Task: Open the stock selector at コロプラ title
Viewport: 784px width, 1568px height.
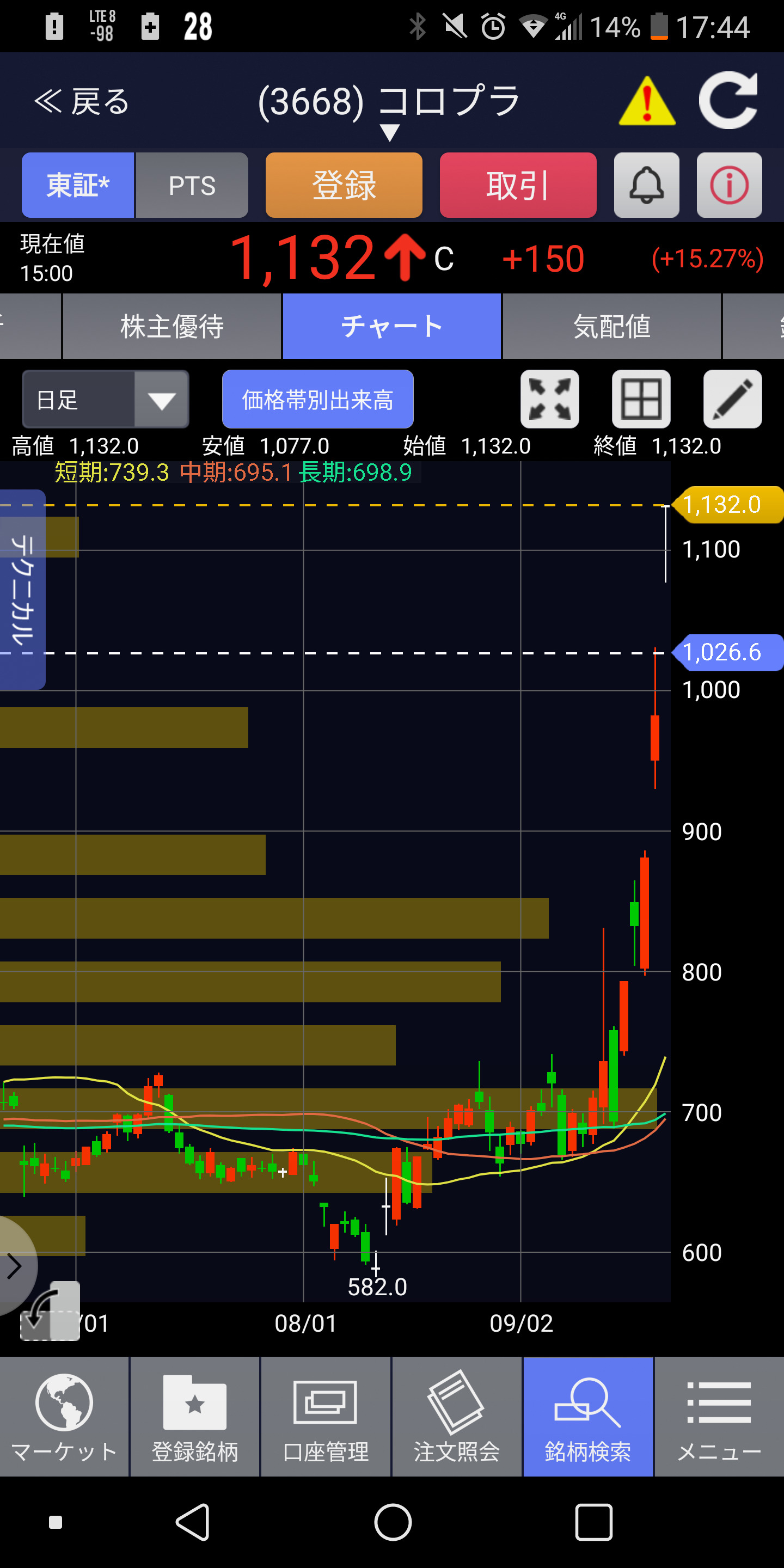Action: 390,108
